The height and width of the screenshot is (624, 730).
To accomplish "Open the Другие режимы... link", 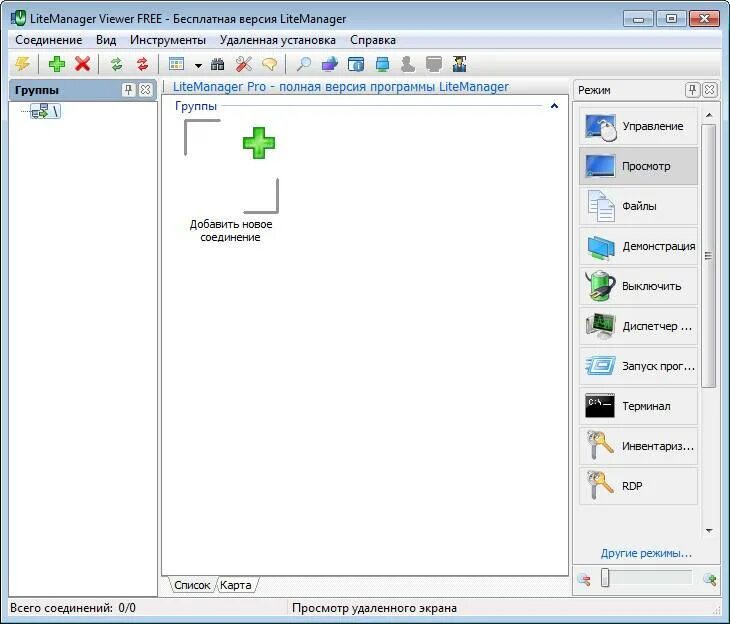I will point(646,553).
